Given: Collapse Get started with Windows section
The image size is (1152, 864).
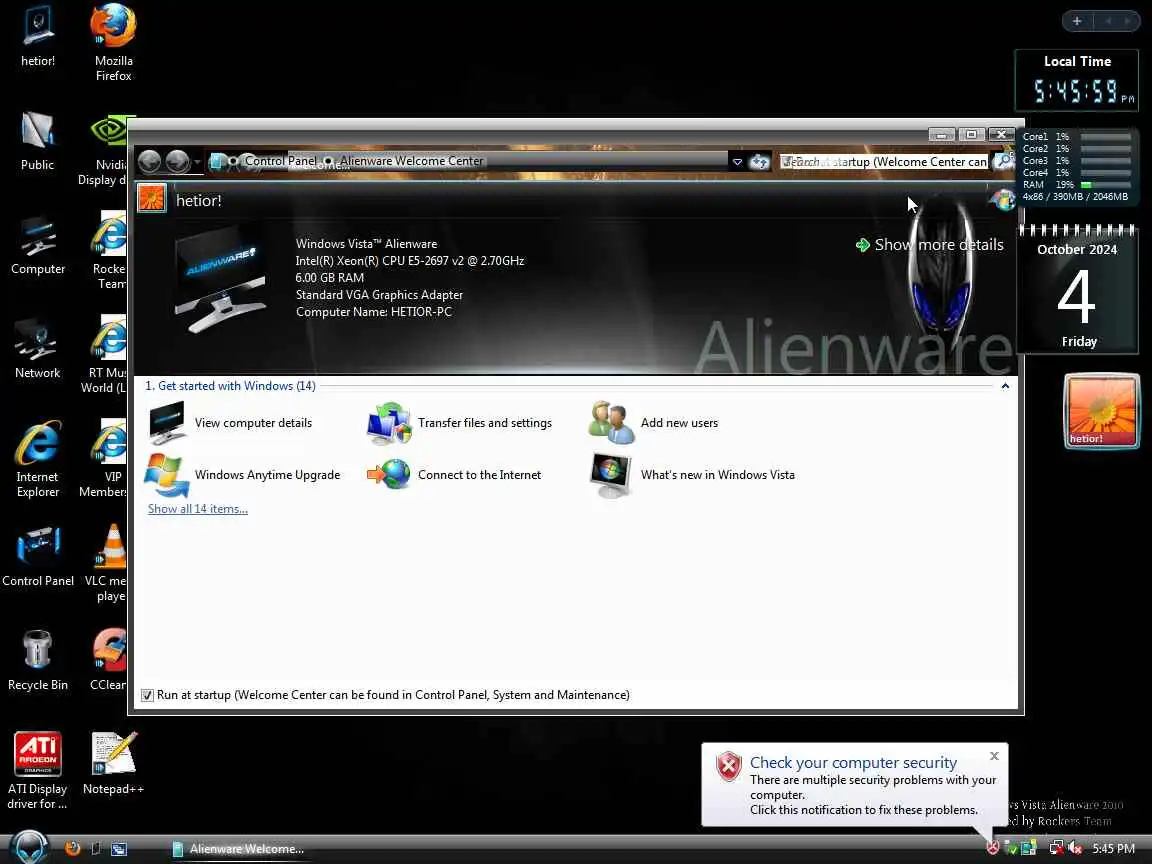Looking at the screenshot, I should [x=1005, y=386].
